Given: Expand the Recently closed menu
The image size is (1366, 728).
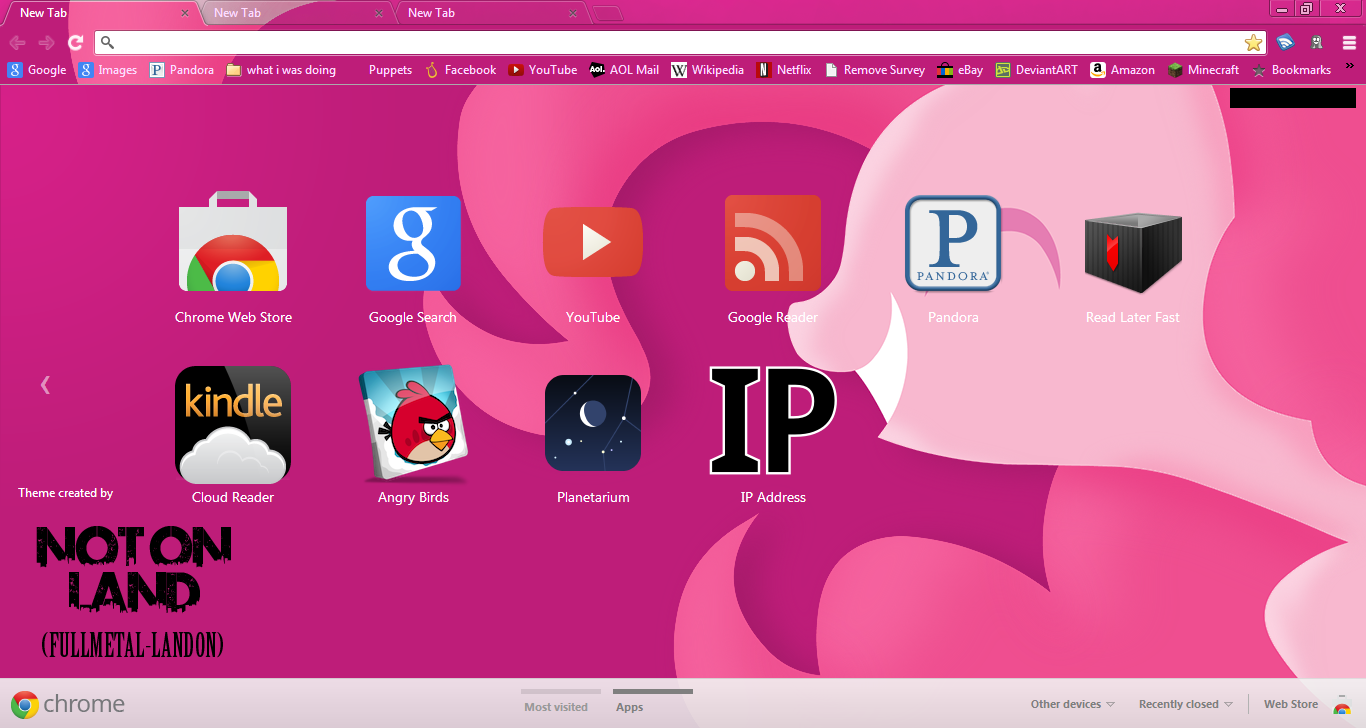Looking at the screenshot, I should click(x=1186, y=704).
